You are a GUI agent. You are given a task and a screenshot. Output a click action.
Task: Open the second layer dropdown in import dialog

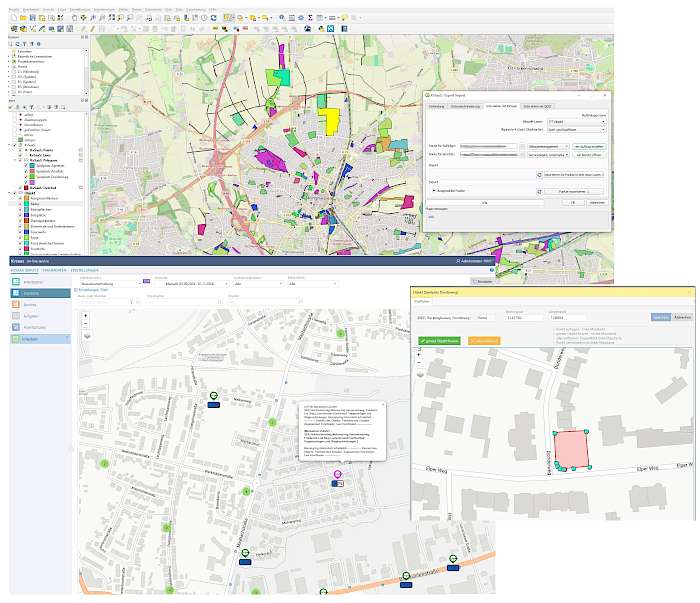577,129
